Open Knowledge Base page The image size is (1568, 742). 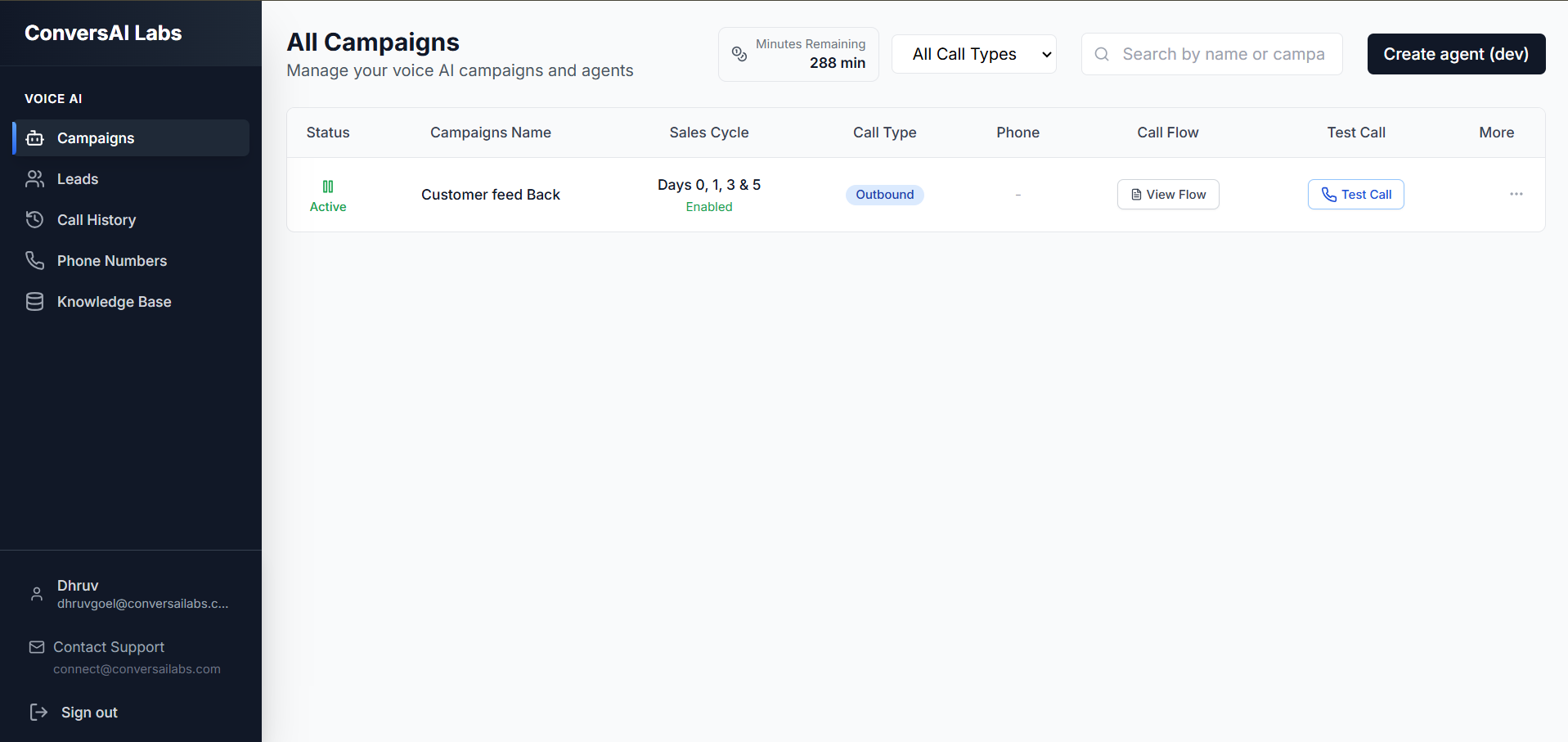tap(131, 302)
